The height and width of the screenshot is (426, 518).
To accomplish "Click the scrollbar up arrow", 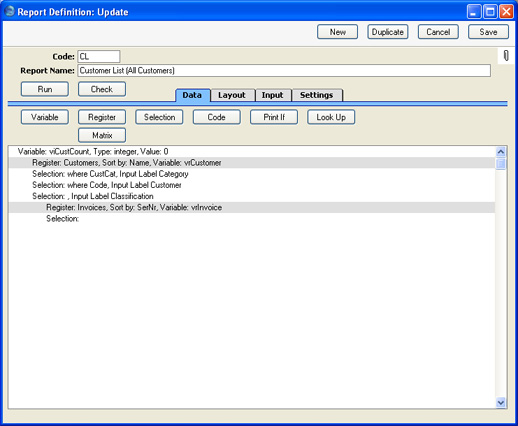I will (x=500, y=152).
